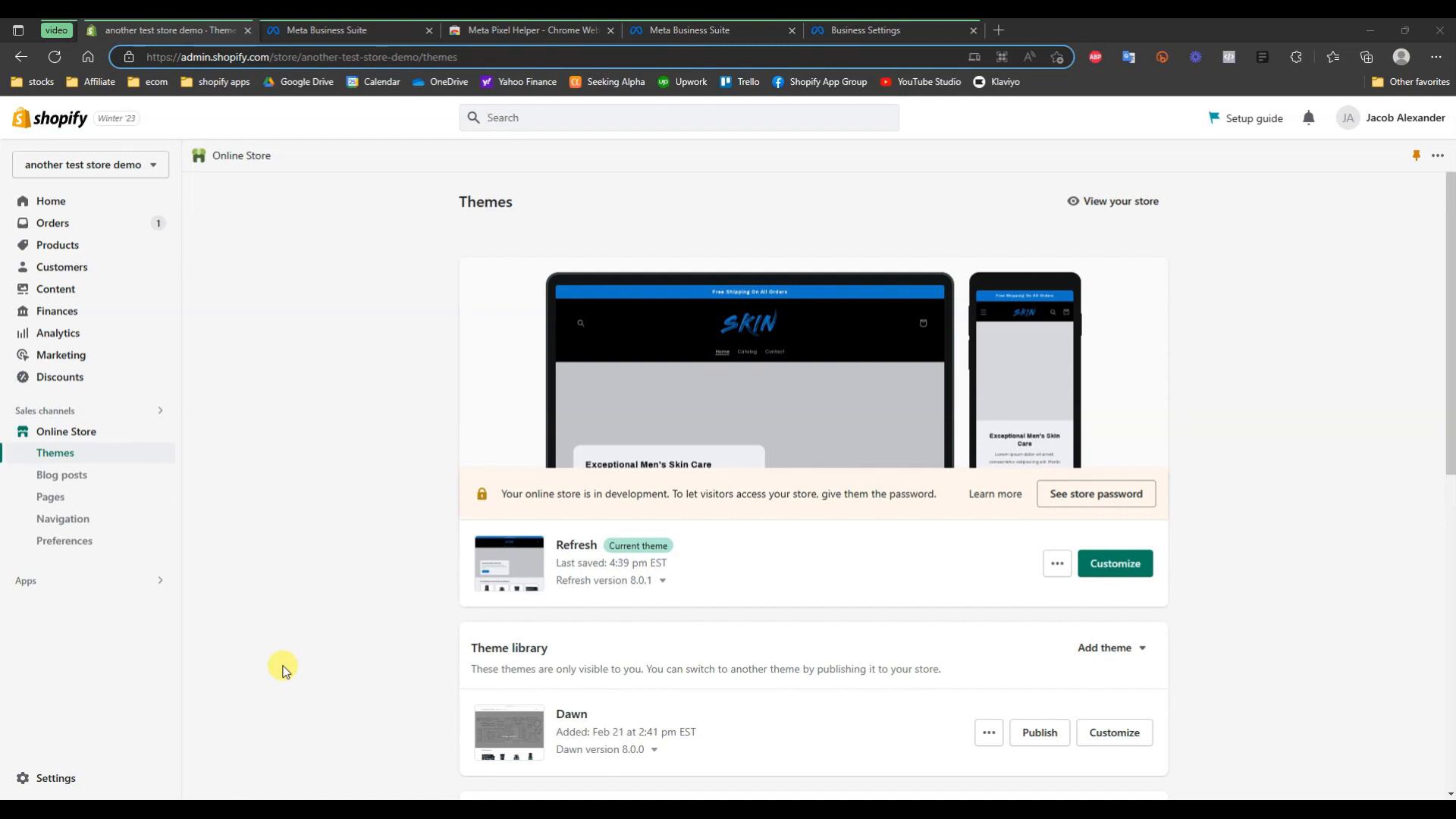Click the Shopify logo
1456x819 pixels.
tap(50, 118)
